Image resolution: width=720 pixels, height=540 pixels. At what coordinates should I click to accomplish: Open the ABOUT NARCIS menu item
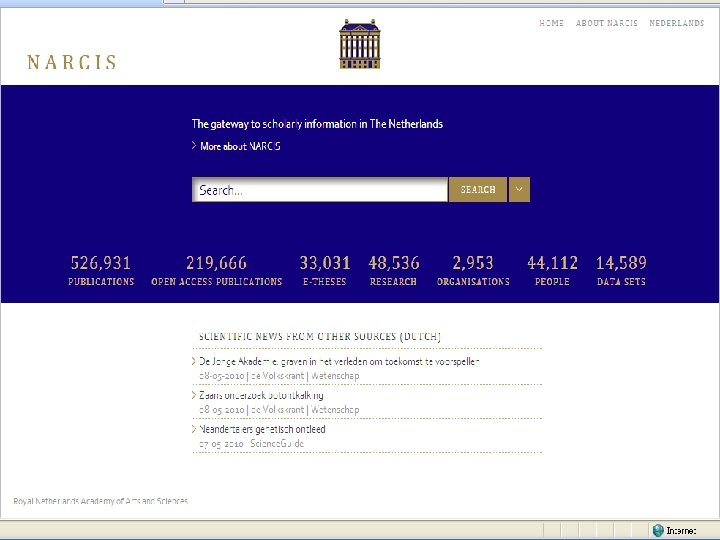[x=607, y=23]
